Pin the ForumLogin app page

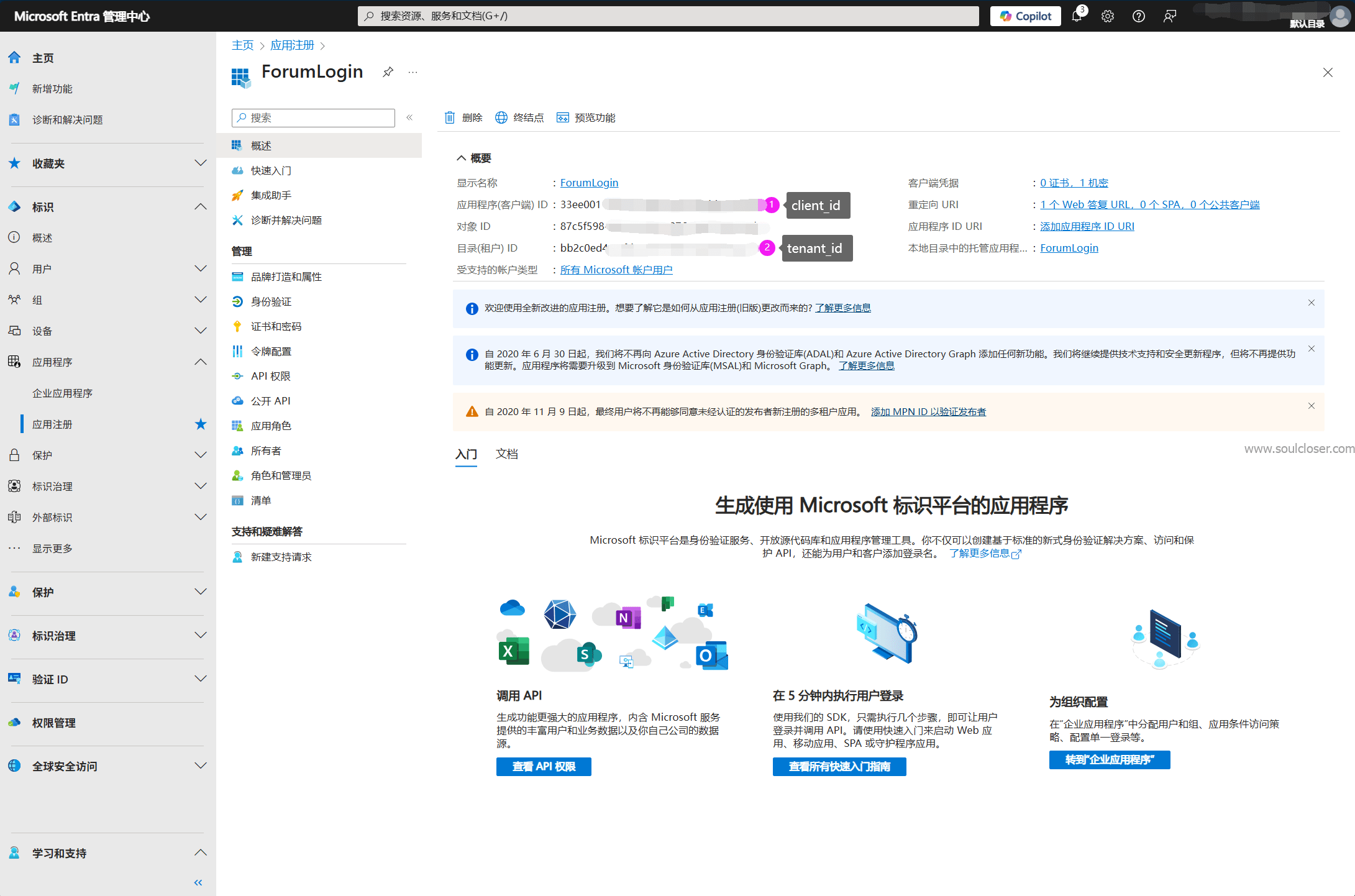tap(388, 72)
